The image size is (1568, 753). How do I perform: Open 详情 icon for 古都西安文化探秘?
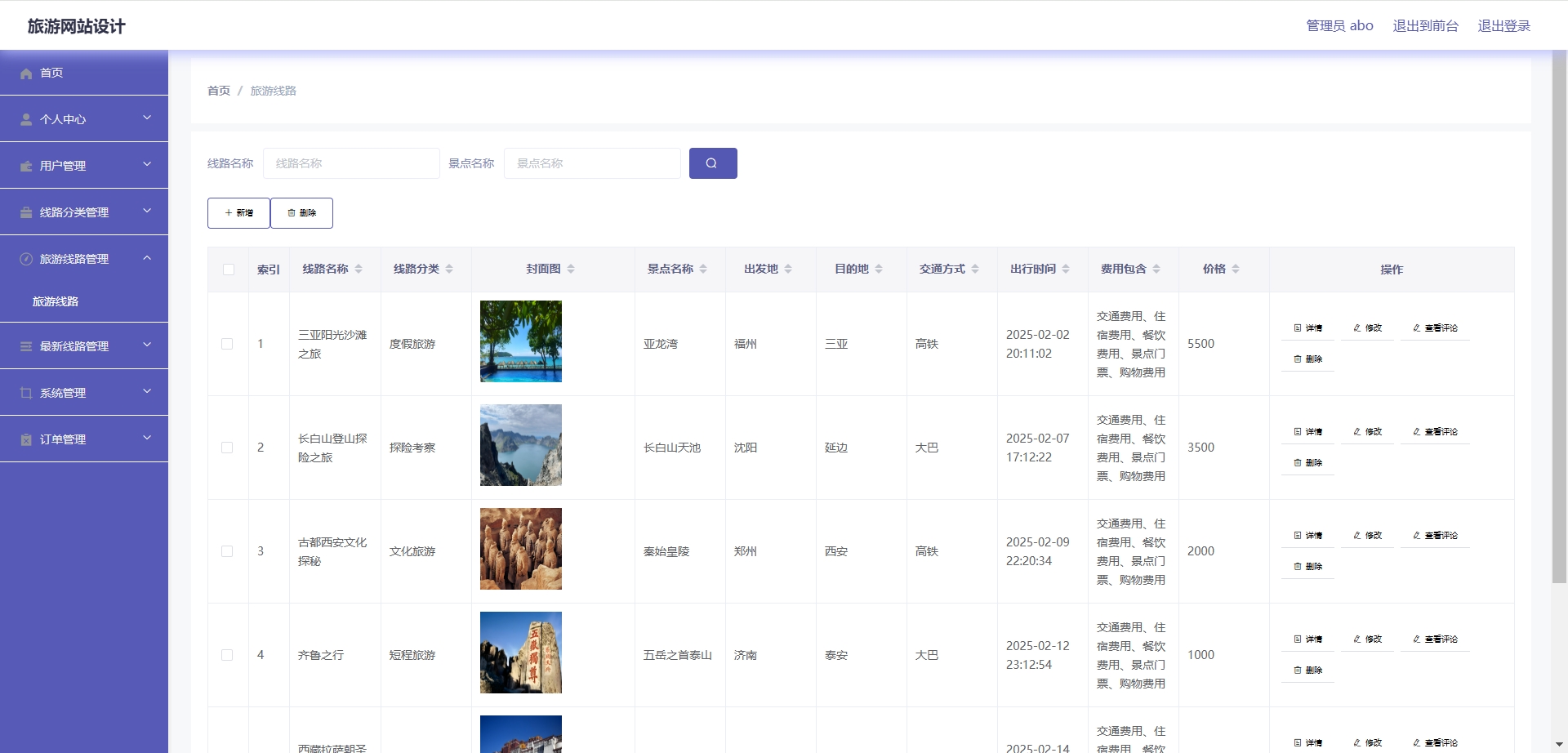coord(1297,535)
